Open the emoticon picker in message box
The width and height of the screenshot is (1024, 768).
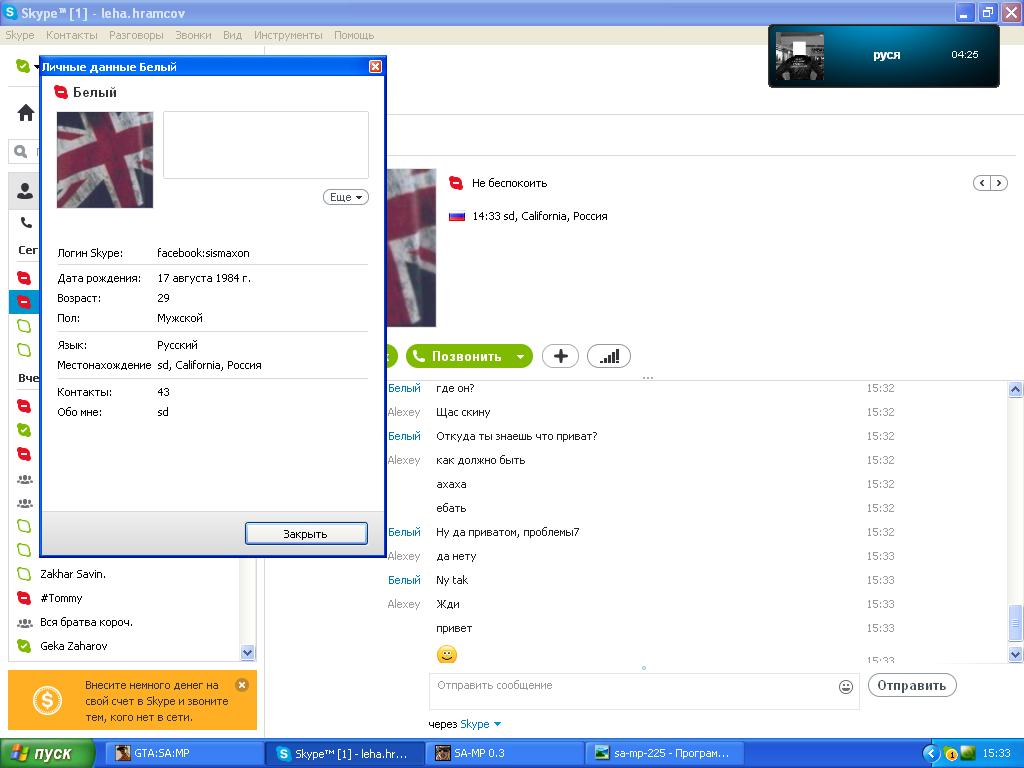click(845, 686)
